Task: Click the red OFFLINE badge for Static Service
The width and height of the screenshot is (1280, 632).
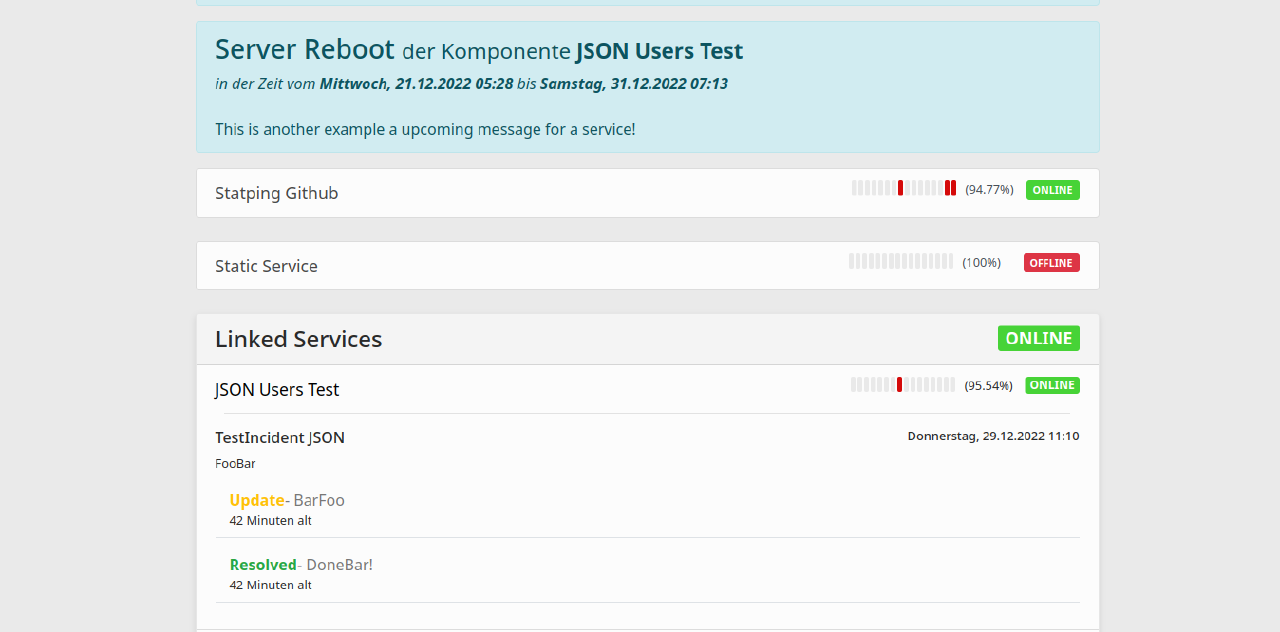Action: (1051, 263)
